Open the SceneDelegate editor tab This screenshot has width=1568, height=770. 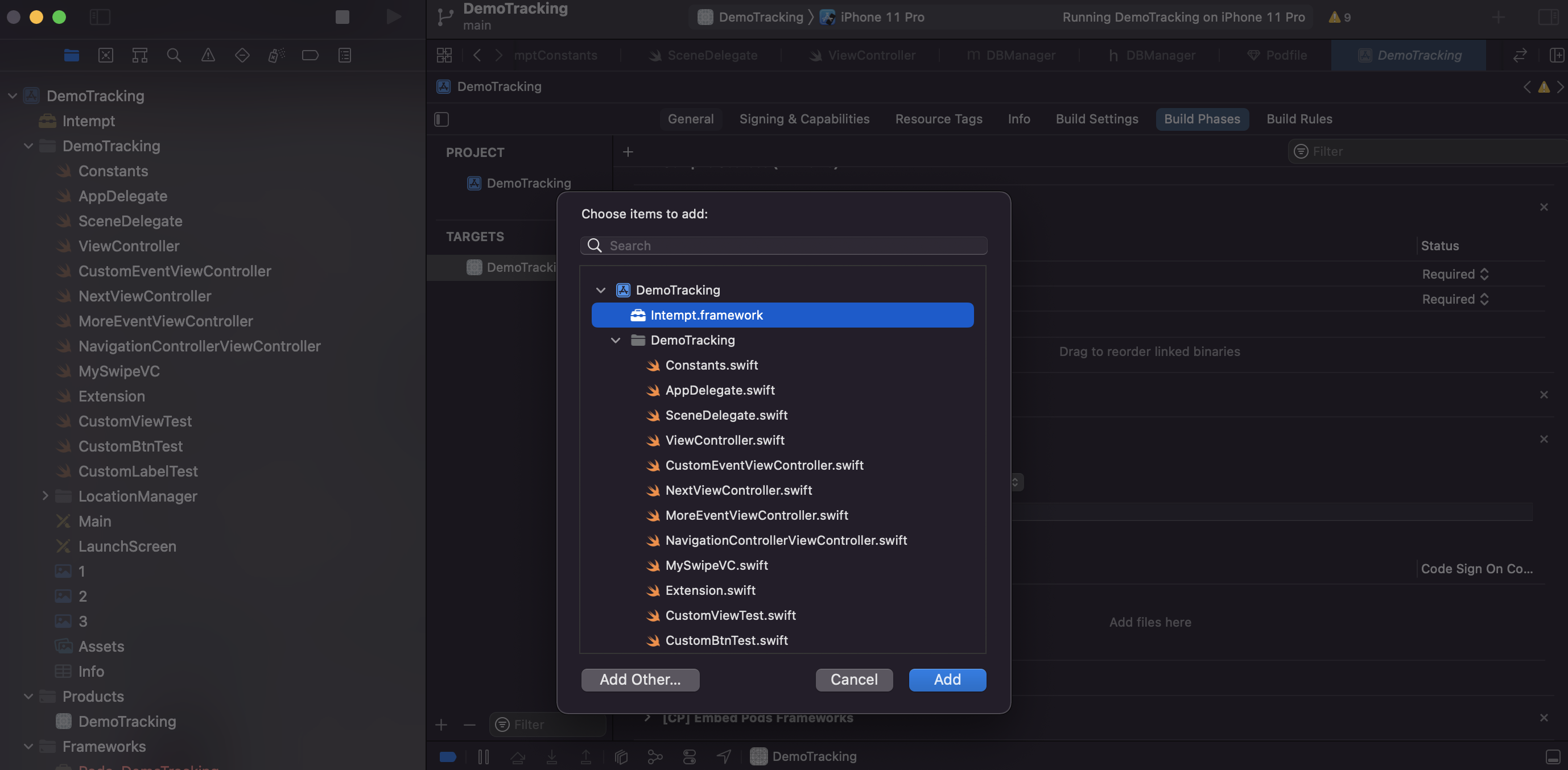[703, 55]
